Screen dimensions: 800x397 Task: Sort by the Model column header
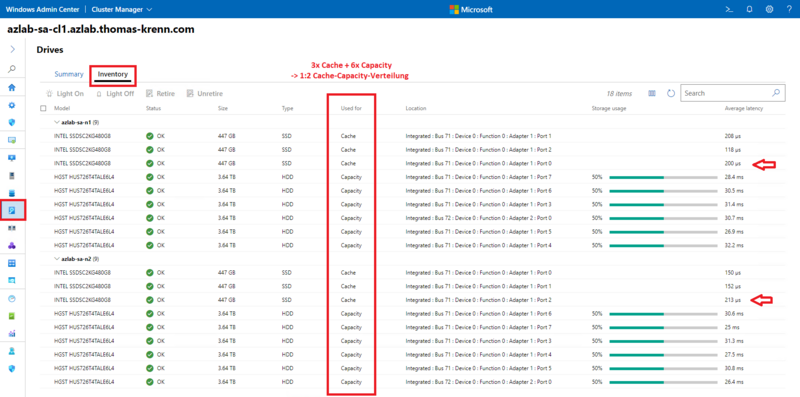[x=62, y=109]
